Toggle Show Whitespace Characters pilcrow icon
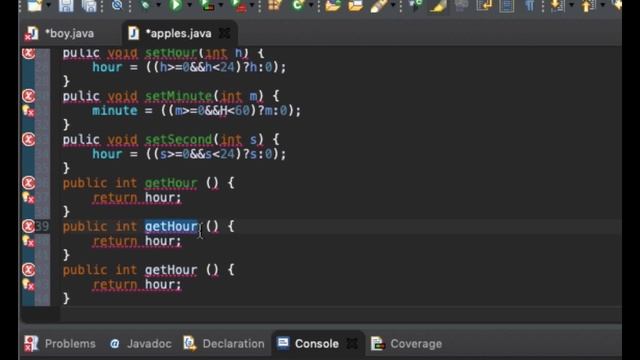Image resolution: width=640 pixels, height=360 pixels. coord(529,5)
